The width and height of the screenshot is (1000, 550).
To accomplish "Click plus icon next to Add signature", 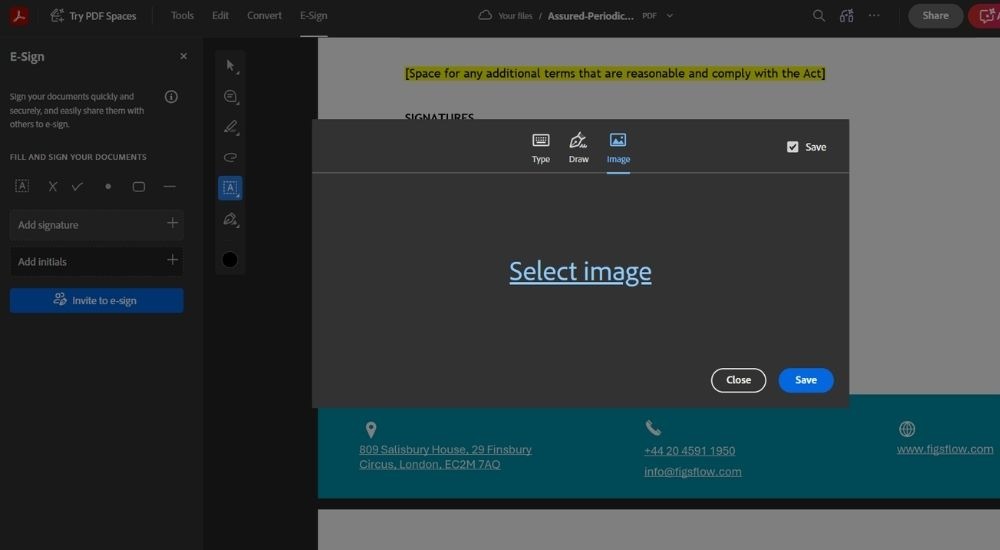I will click(x=172, y=223).
